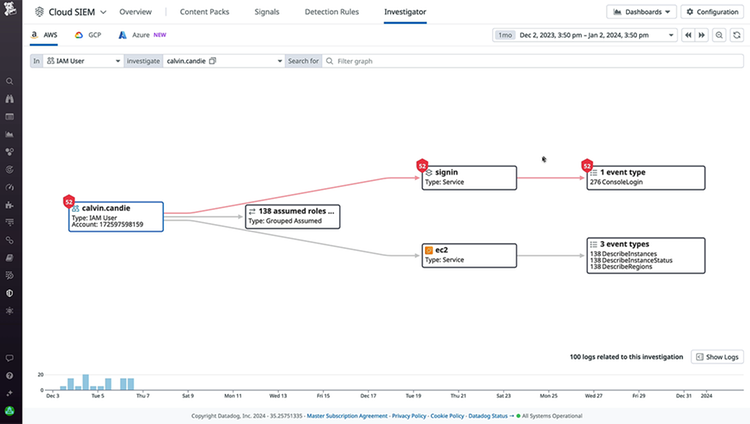The height and width of the screenshot is (424, 750).
Task: Select the signin service node
Action: 469,178
